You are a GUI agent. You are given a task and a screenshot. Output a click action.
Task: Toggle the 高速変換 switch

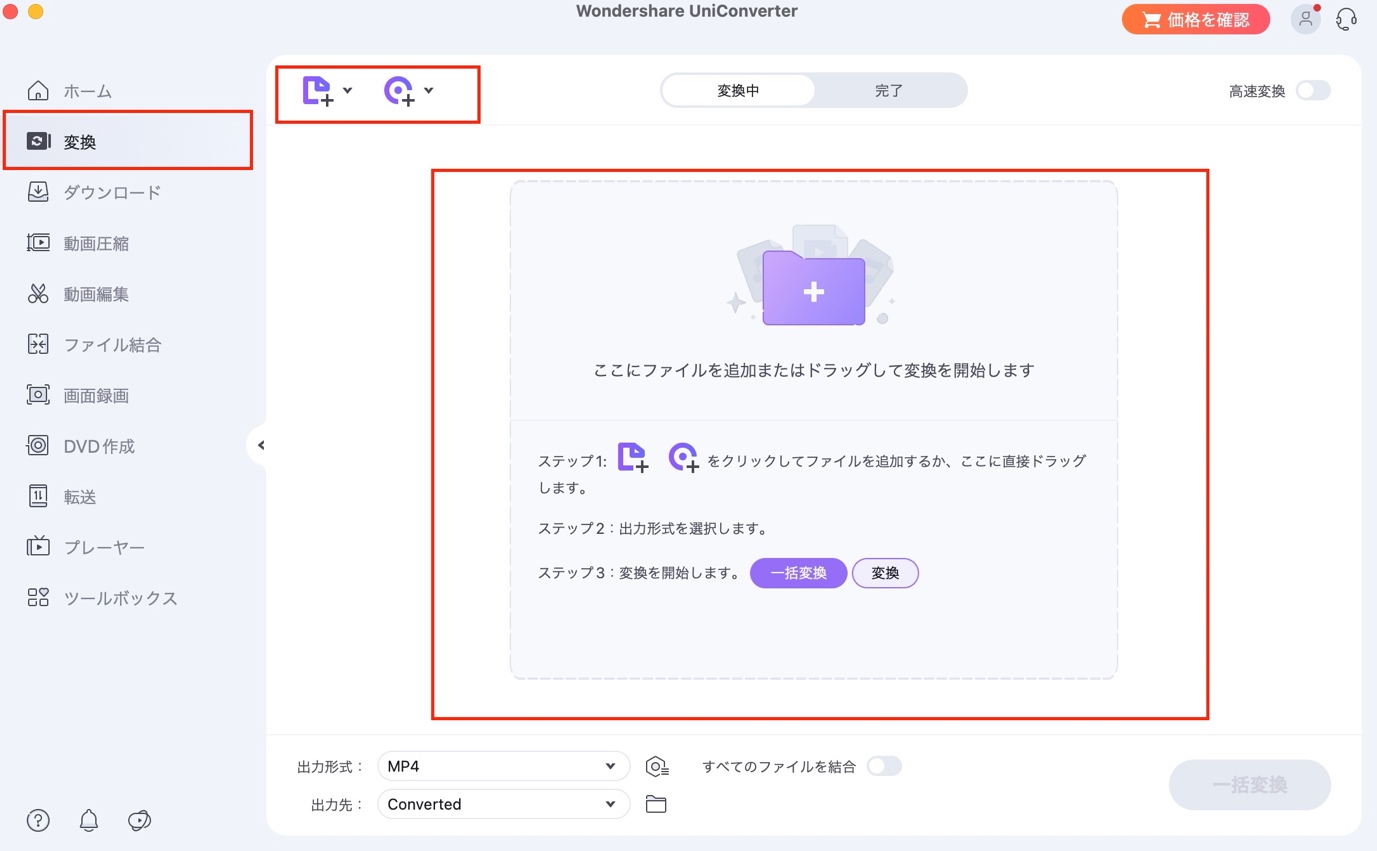[x=1313, y=91]
